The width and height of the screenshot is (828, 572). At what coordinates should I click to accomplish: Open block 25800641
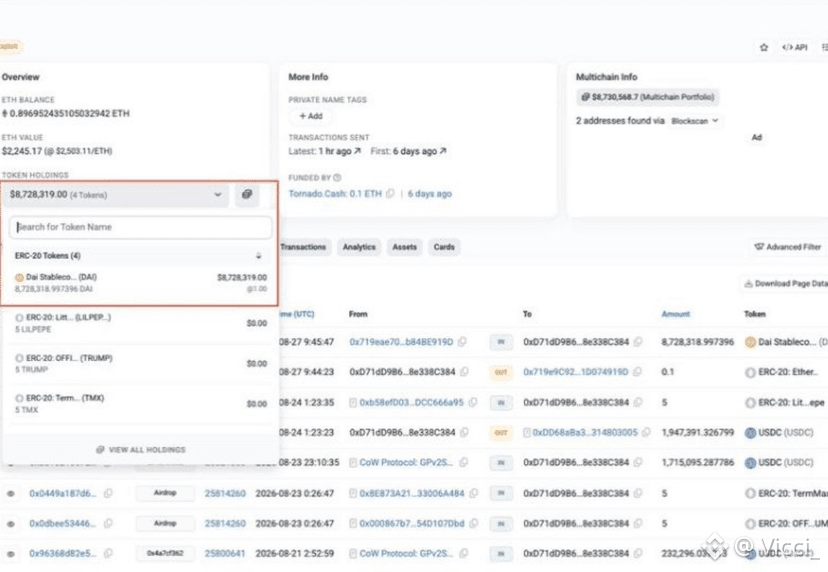[x=225, y=554]
